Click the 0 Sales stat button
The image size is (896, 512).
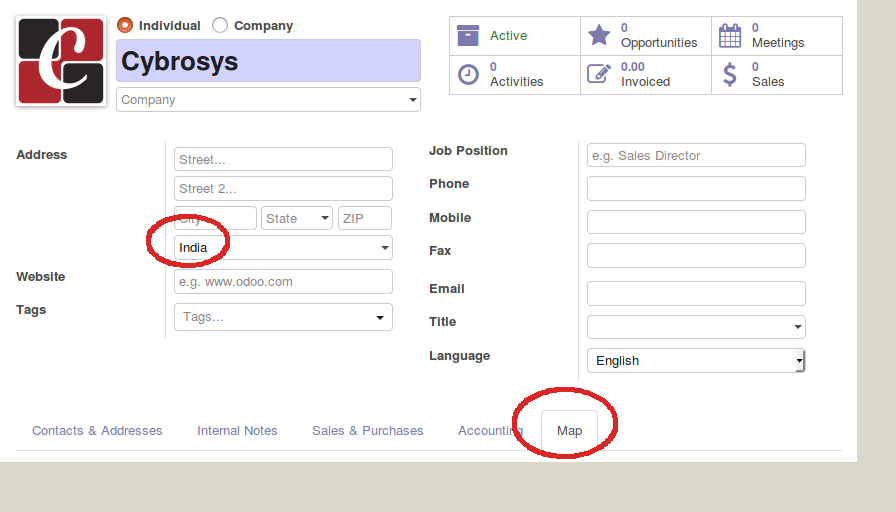click(777, 75)
